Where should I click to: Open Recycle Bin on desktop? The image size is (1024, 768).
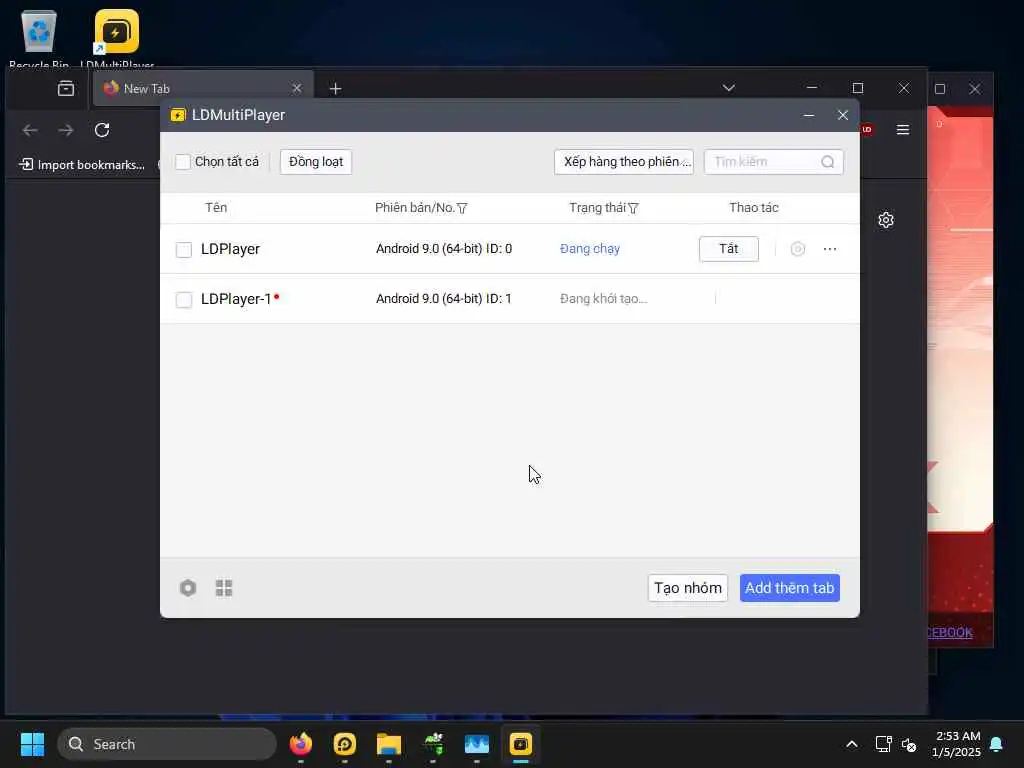click(x=39, y=38)
